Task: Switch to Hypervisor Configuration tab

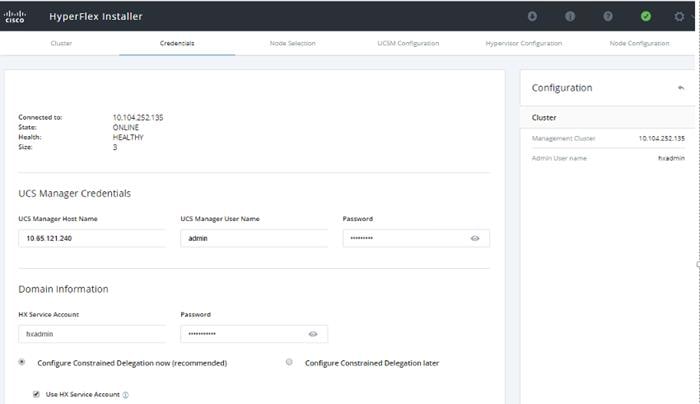Action: (524, 43)
